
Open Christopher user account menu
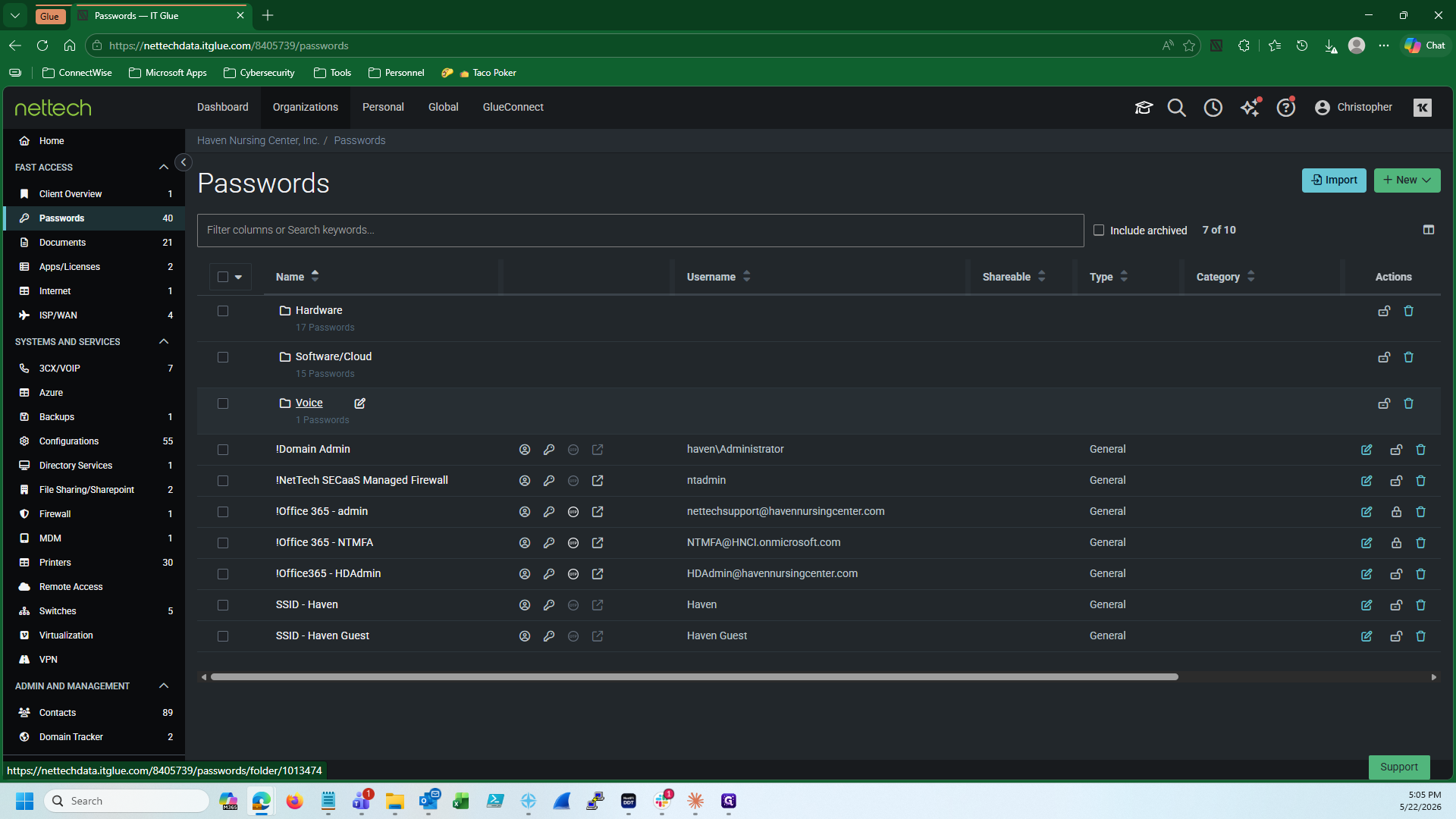[1354, 108]
